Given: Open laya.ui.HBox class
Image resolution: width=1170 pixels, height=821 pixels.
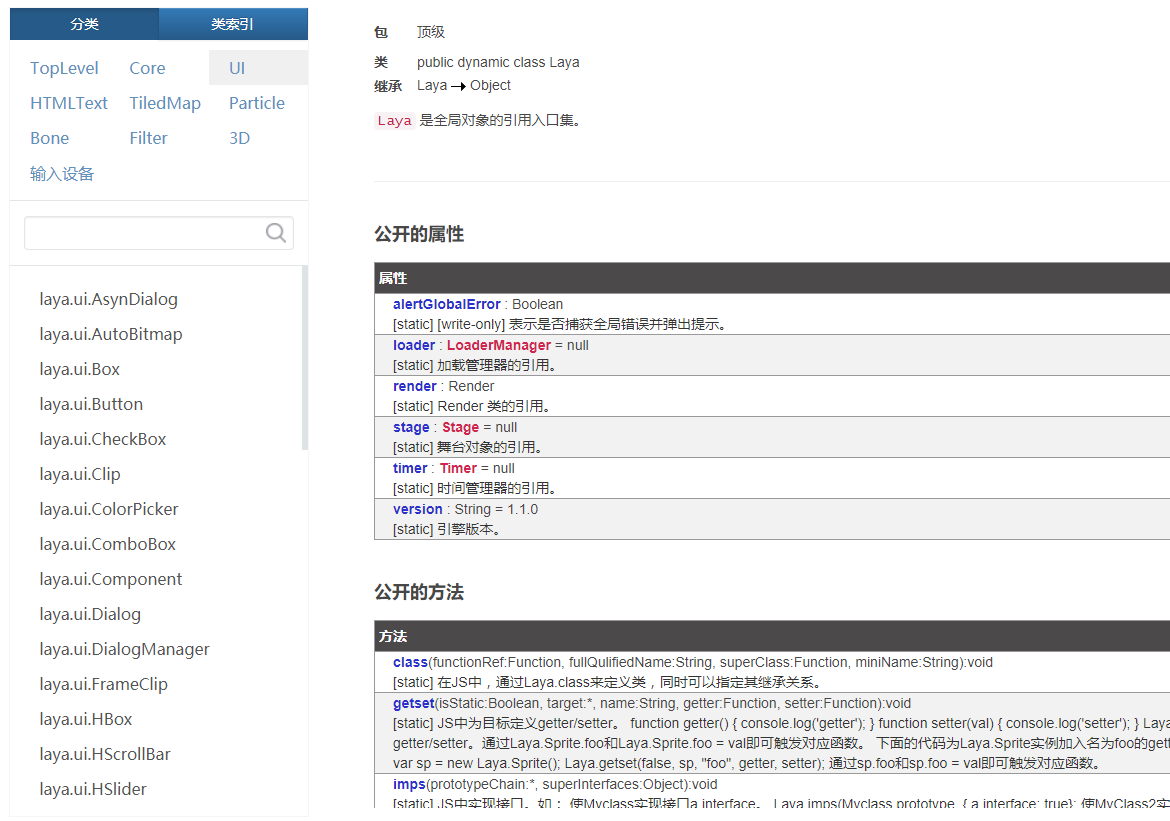Looking at the screenshot, I should click(x=86, y=720).
